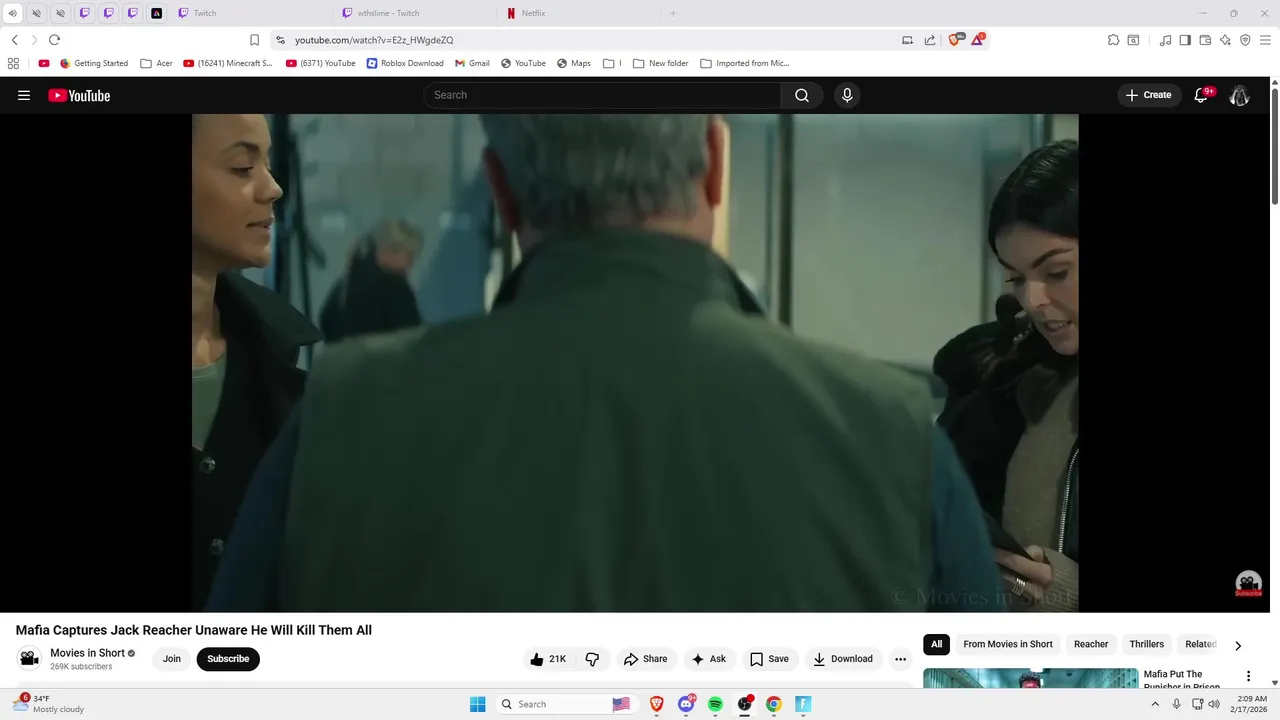Screen dimensions: 1280x720
Task: Open browser extensions puzzle icon
Action: pyautogui.click(x=1113, y=40)
